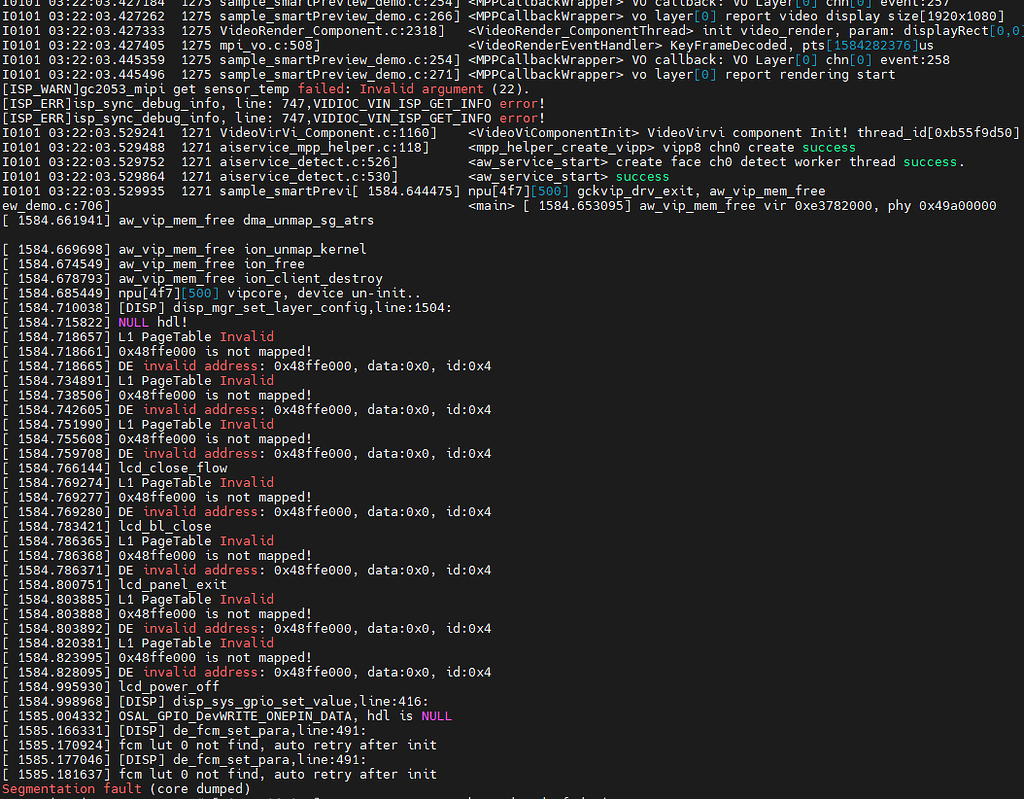The image size is (1024, 799).
Task: Select the lcd_panel_exit log entry
Action: coord(172,585)
